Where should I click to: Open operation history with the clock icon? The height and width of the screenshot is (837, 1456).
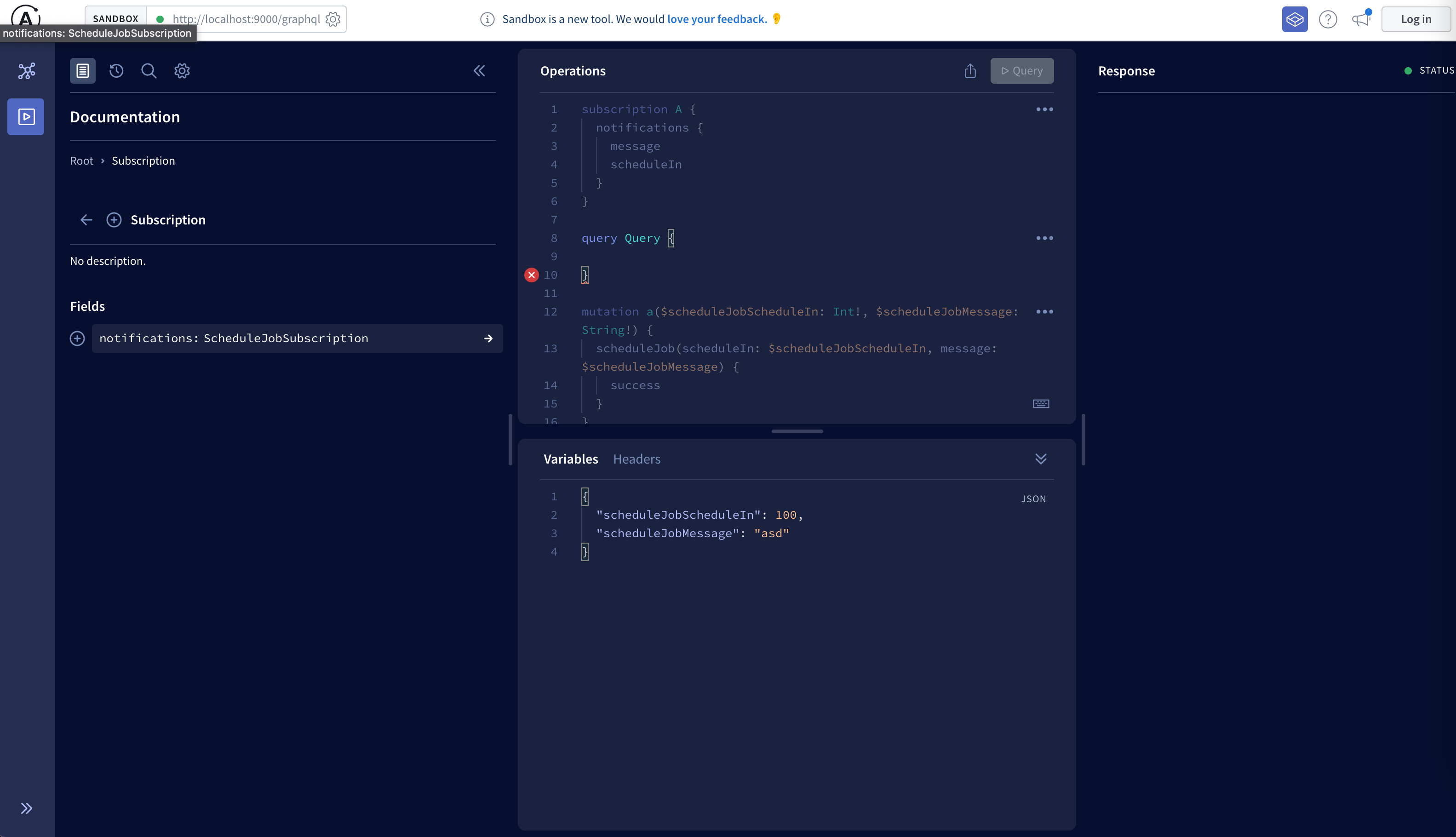coord(115,70)
